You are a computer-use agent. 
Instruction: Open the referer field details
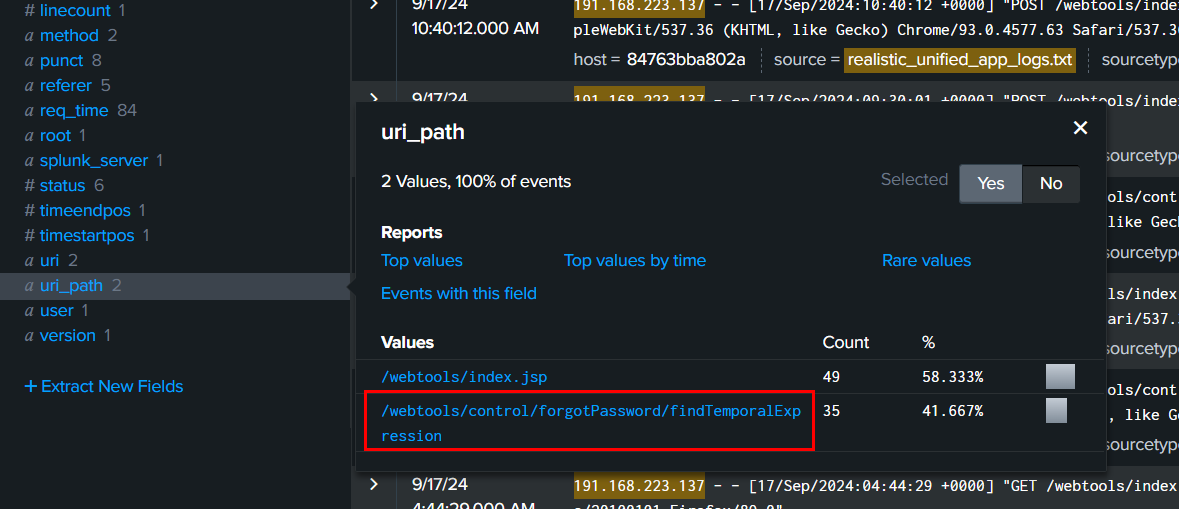pyautogui.click(x=68, y=86)
